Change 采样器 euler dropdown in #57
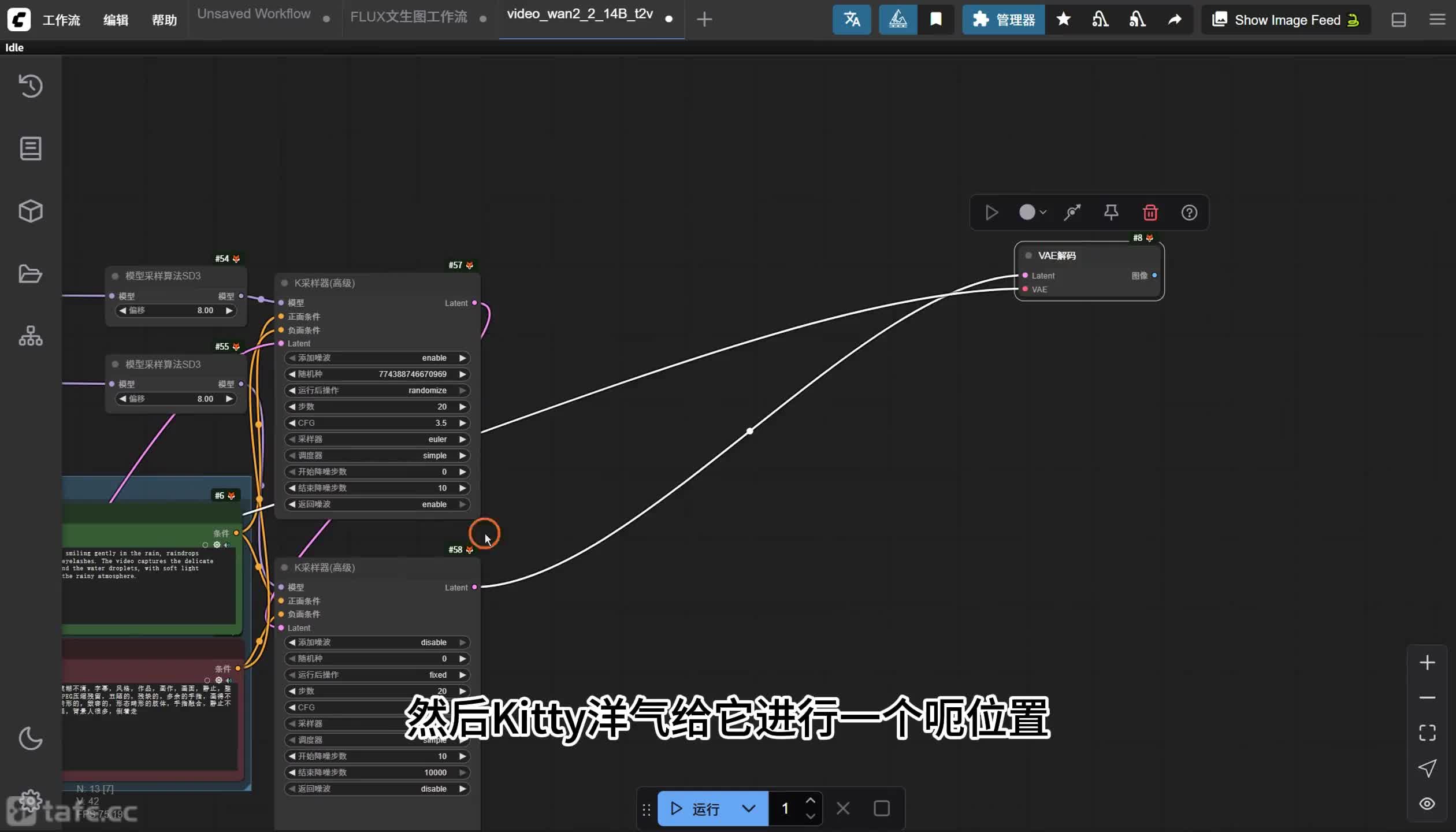Screen dimensions: 1456x832 [x=377, y=439]
